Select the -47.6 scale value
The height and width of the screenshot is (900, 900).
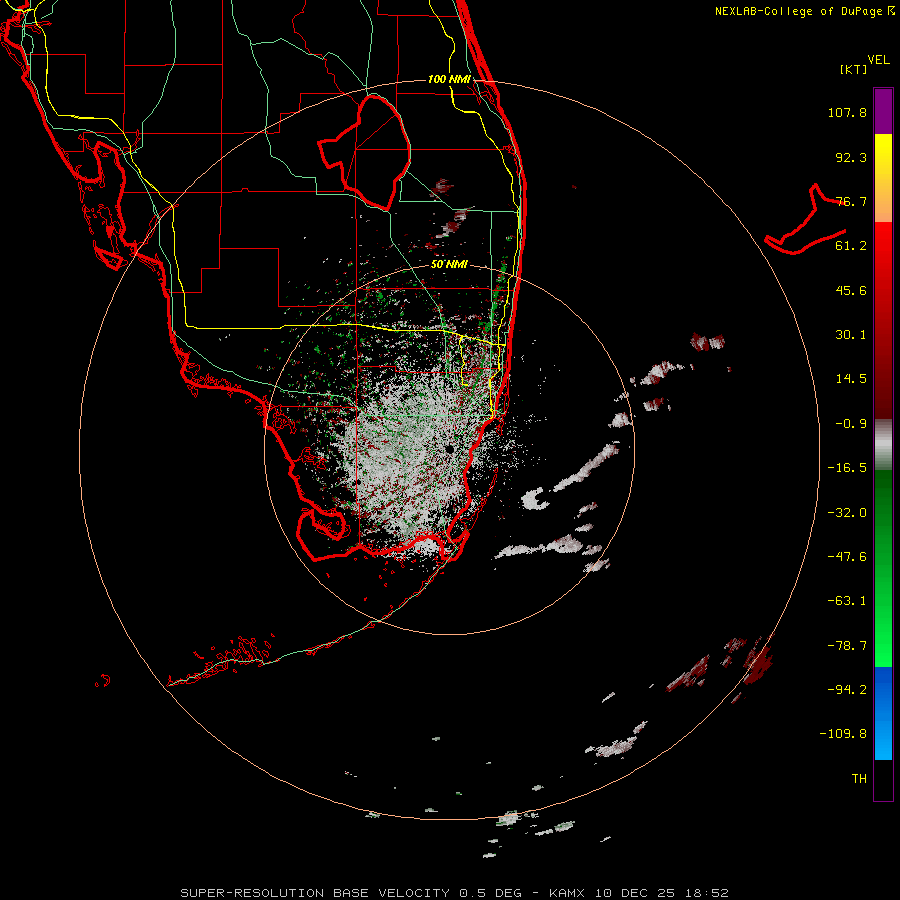click(x=847, y=557)
